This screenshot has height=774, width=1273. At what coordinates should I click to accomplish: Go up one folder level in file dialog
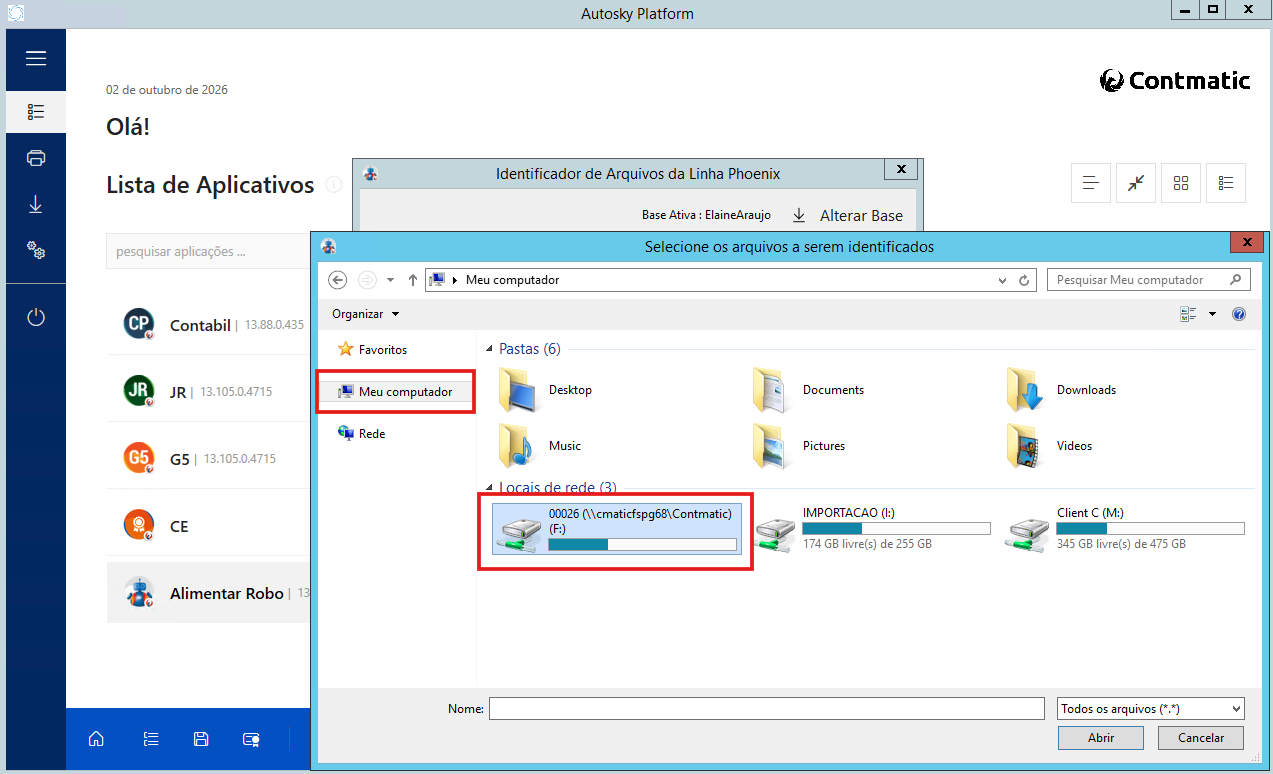click(x=413, y=280)
